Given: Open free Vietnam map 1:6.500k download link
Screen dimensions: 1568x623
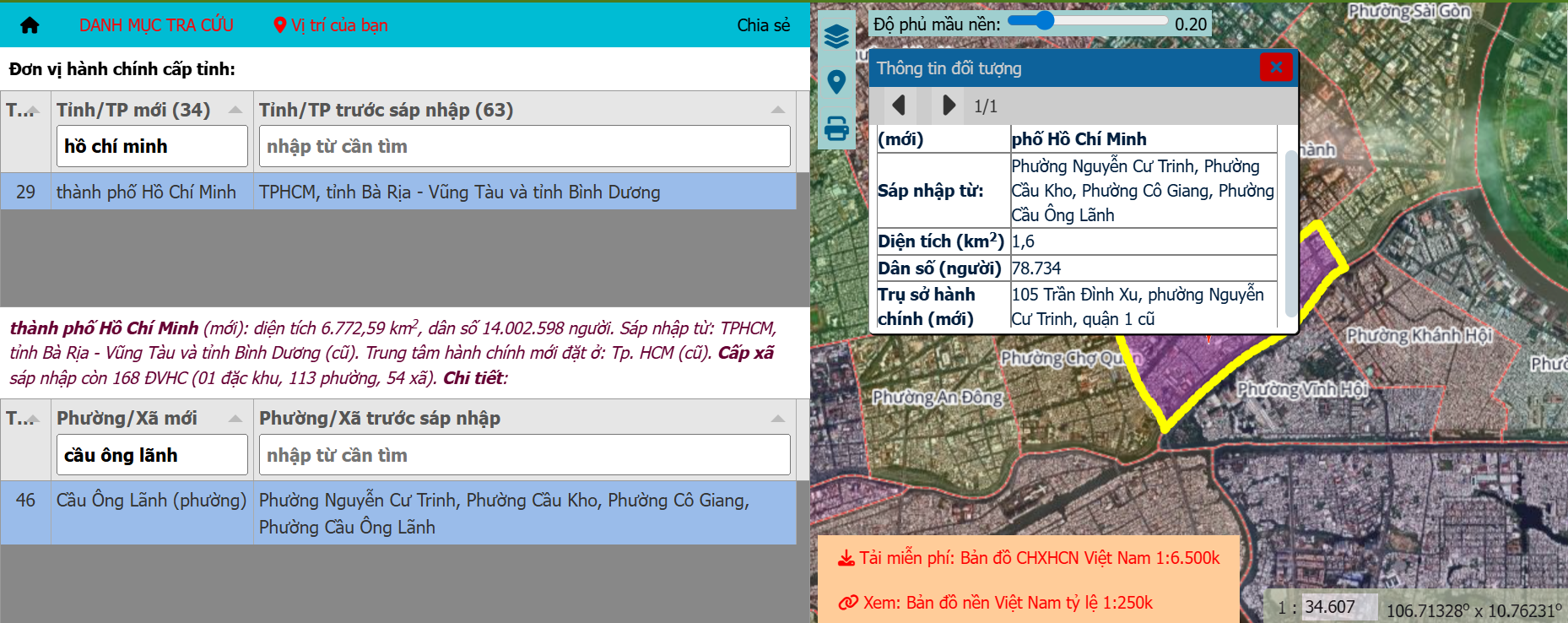Looking at the screenshot, I should (1029, 558).
